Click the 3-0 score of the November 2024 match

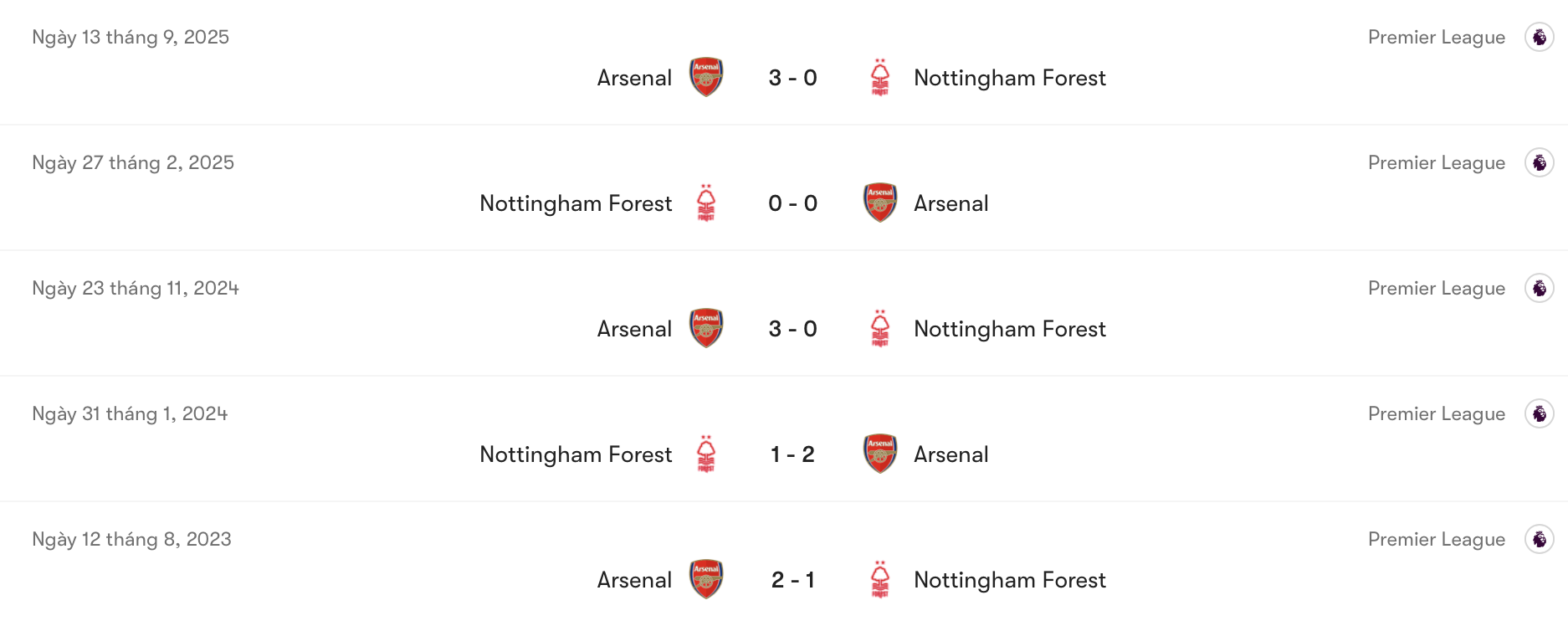point(792,328)
